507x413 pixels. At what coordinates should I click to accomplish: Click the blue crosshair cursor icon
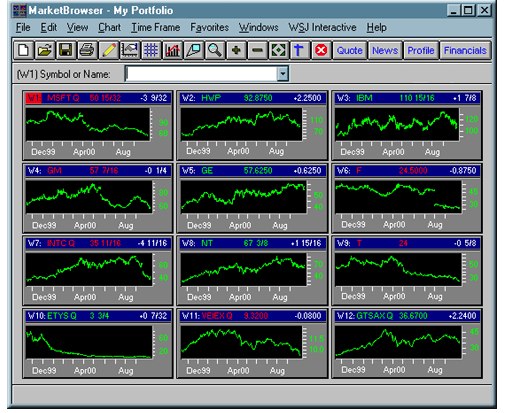[299, 50]
